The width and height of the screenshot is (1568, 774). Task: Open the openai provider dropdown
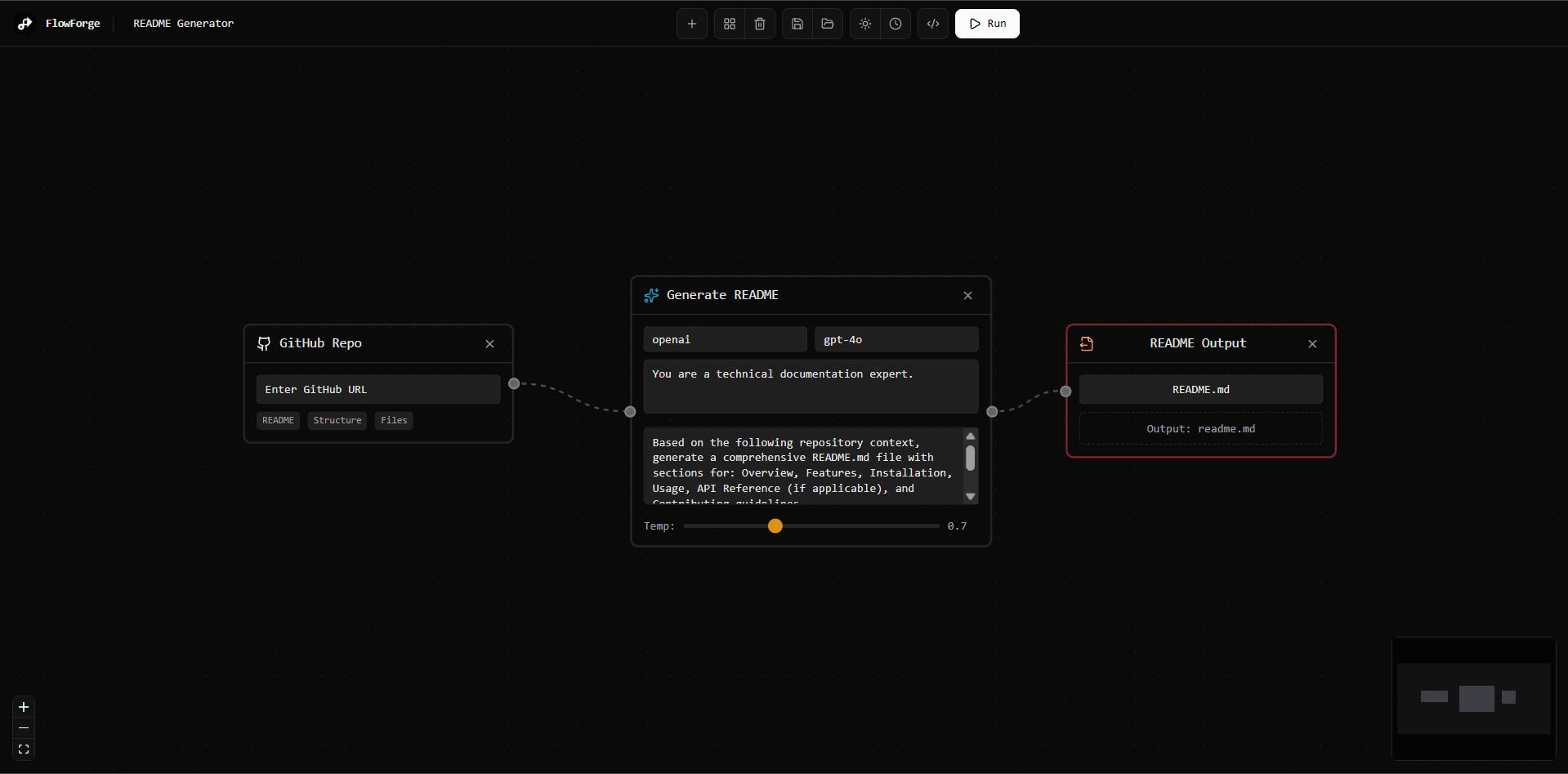coord(725,339)
